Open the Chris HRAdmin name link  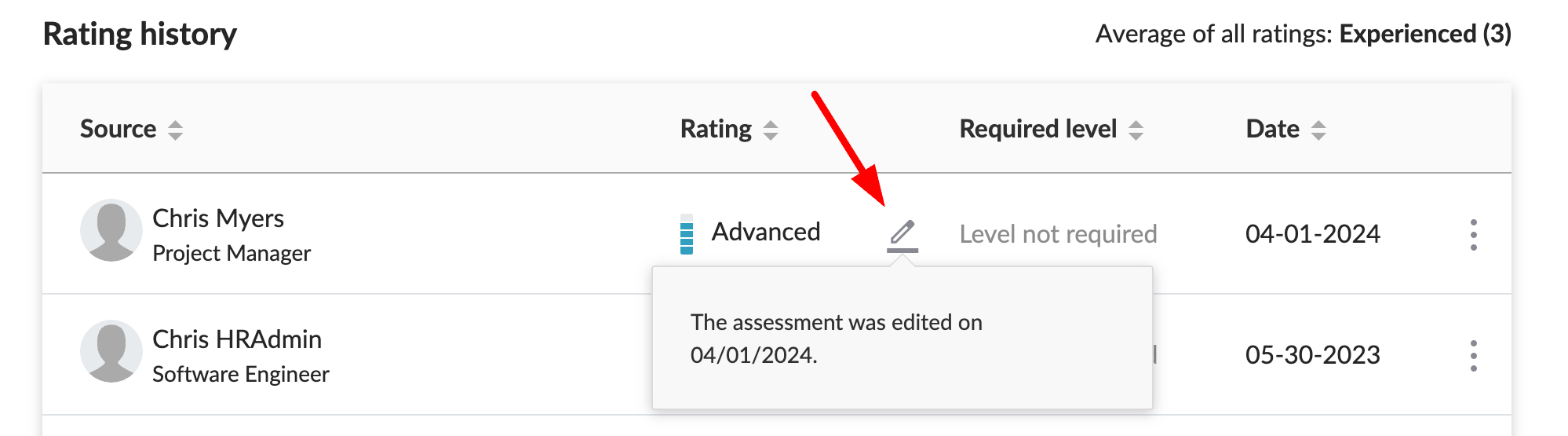(x=237, y=339)
